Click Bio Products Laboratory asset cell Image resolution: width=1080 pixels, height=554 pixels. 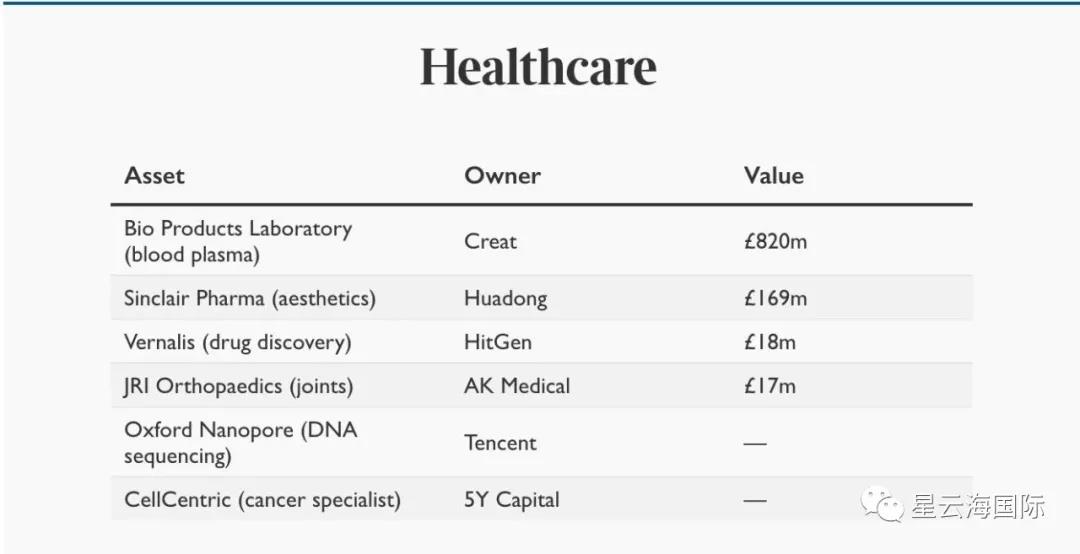237,241
